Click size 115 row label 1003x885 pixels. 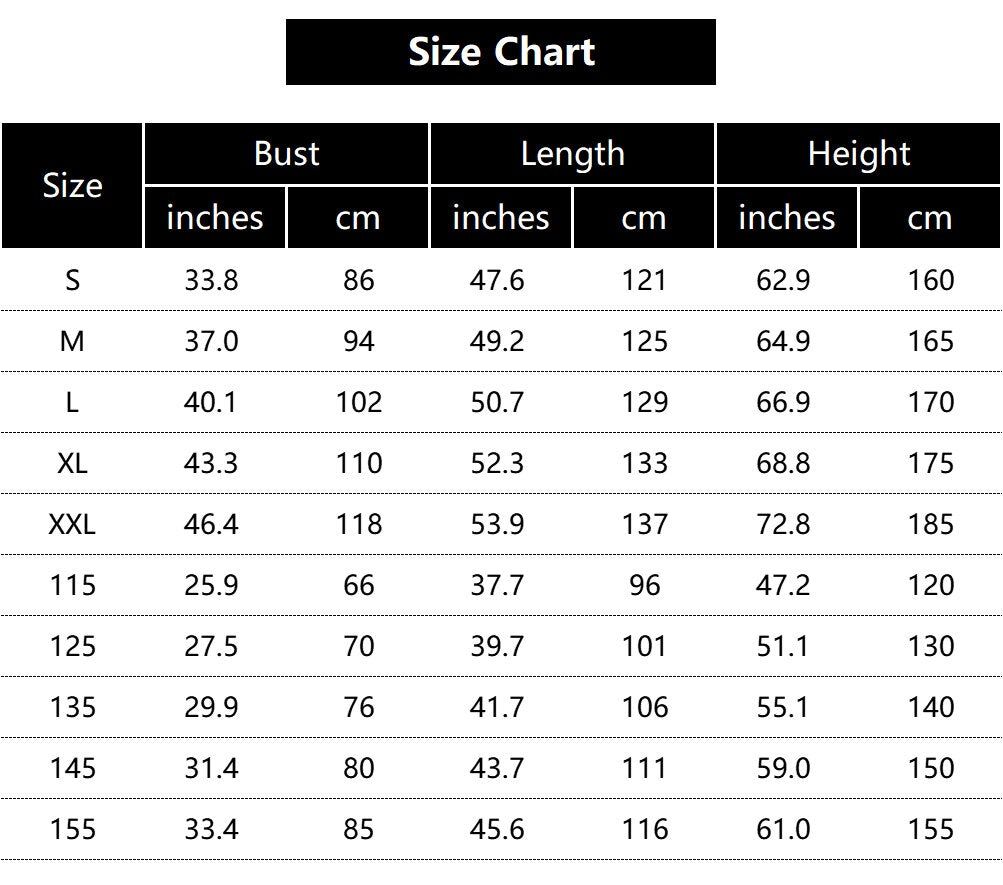click(72, 585)
